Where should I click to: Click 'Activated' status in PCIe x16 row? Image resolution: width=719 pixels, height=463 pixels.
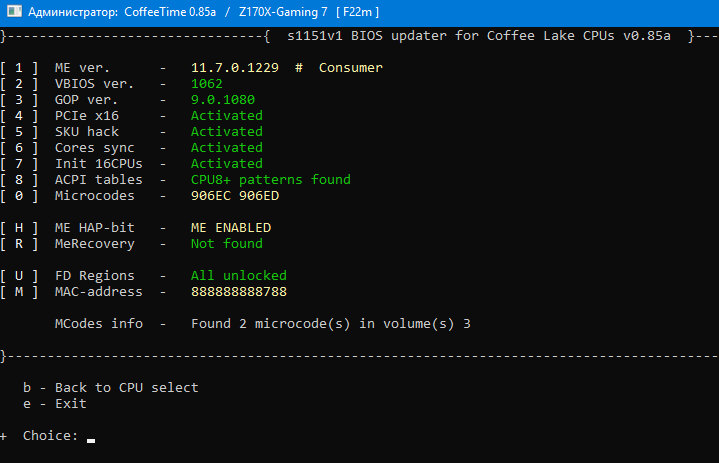point(227,116)
